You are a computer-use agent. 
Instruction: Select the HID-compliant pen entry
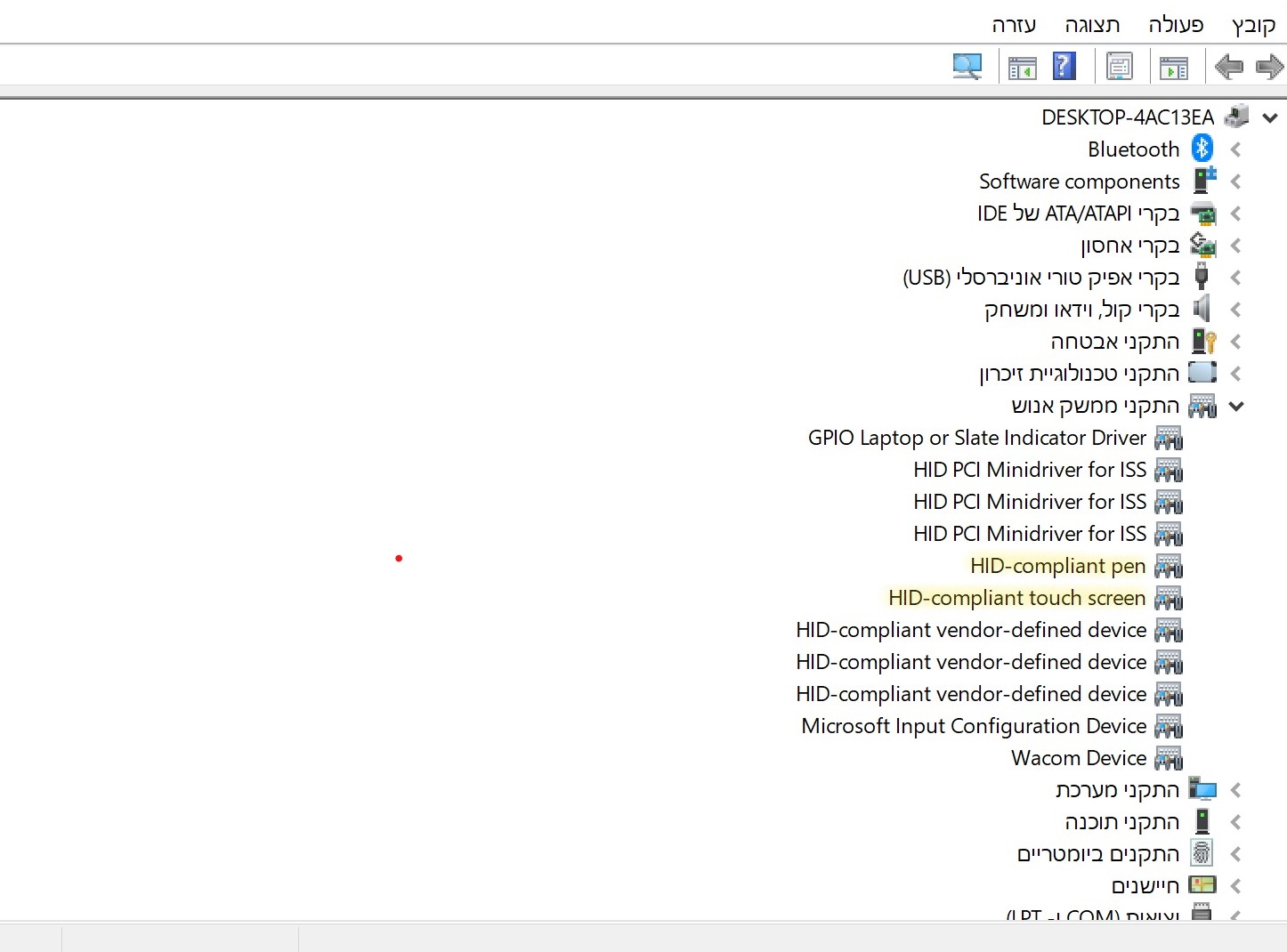click(1057, 566)
